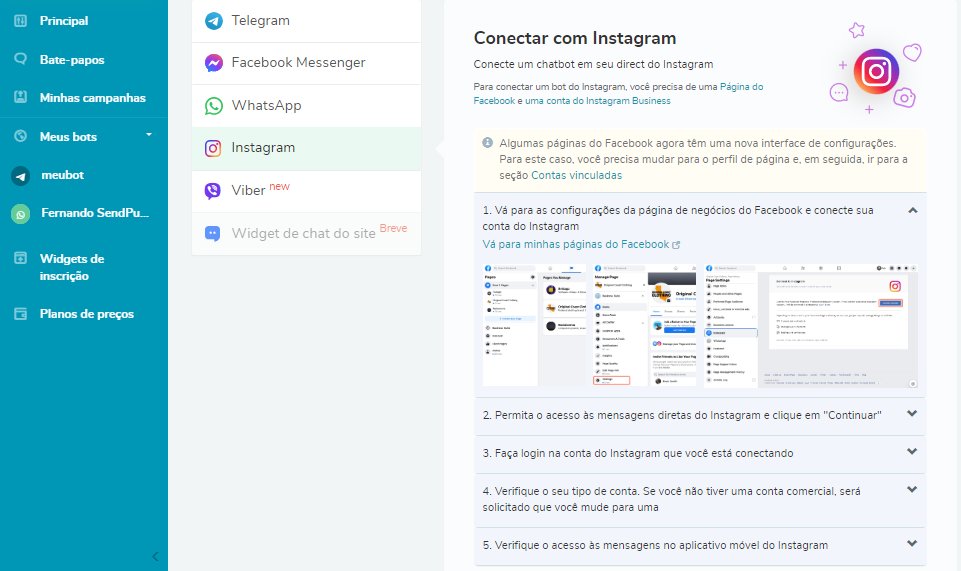Select the WhatsApp channel tab
The width and height of the screenshot is (961, 571).
(306, 105)
